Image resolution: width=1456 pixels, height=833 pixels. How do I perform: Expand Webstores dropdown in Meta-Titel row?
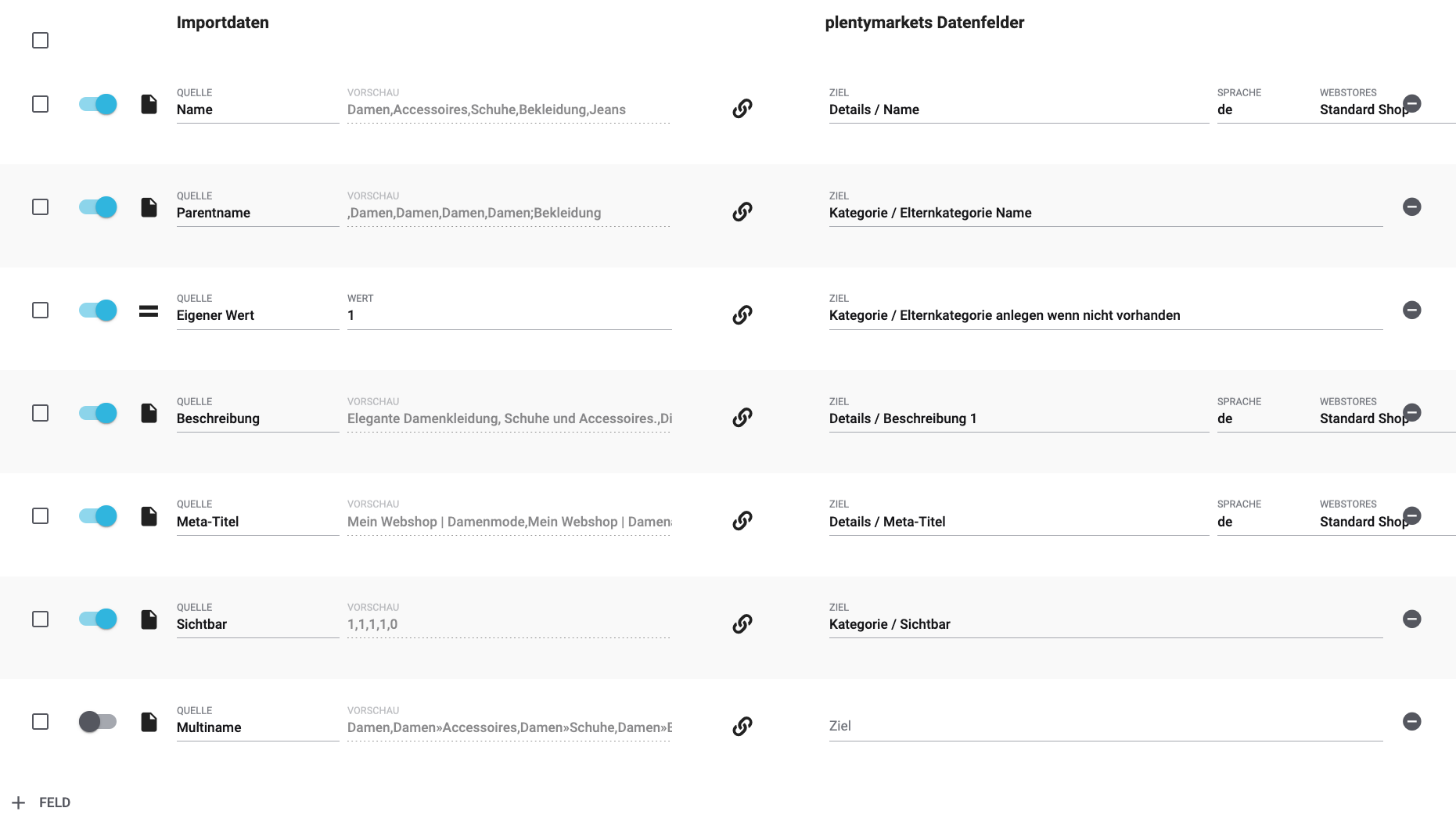click(1363, 522)
